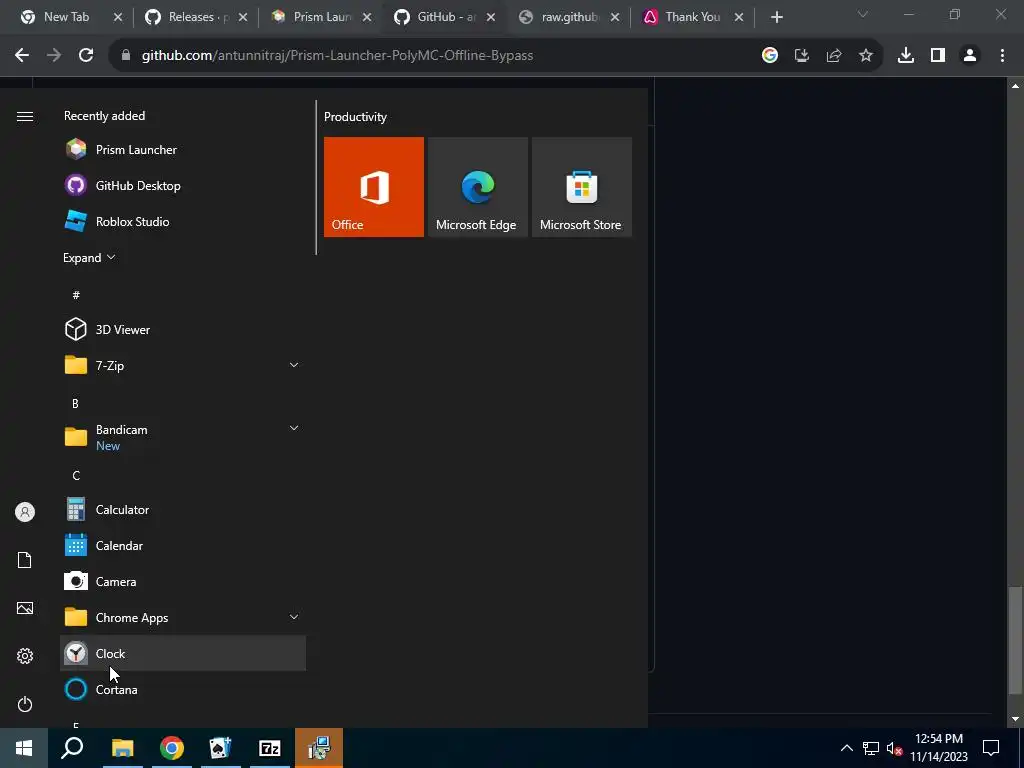Click the Productivity group heading
The image size is (1024, 768).
[x=355, y=117]
